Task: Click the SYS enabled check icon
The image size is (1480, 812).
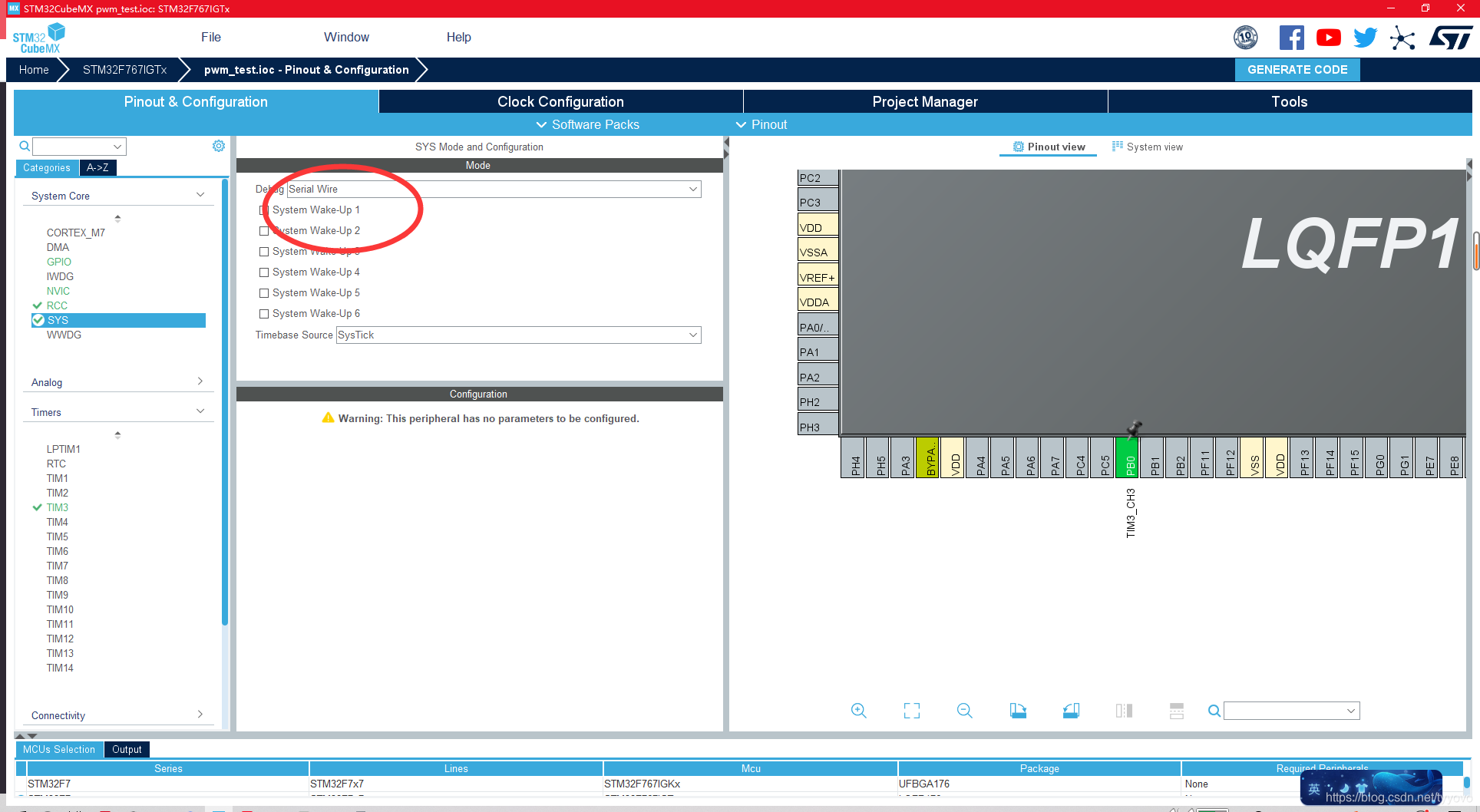Action: [38, 320]
